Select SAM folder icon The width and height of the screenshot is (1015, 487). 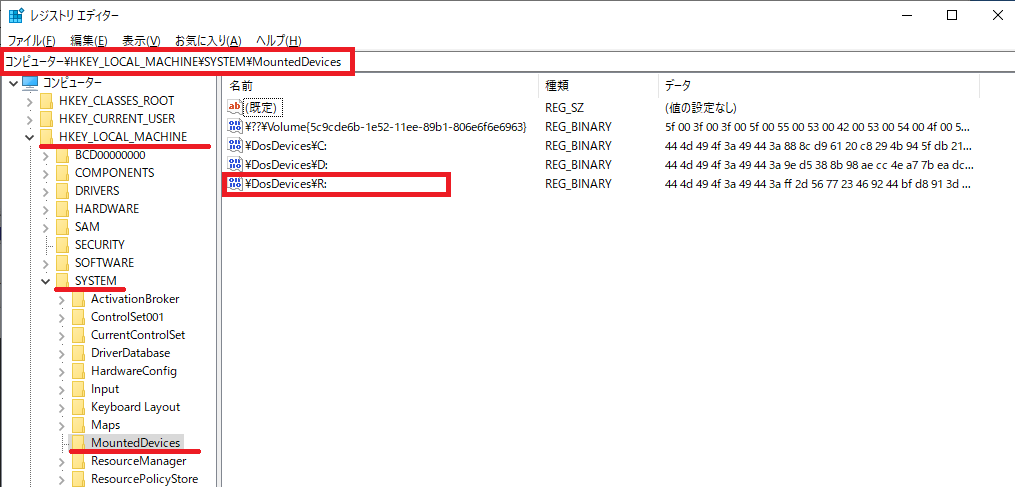[63, 227]
